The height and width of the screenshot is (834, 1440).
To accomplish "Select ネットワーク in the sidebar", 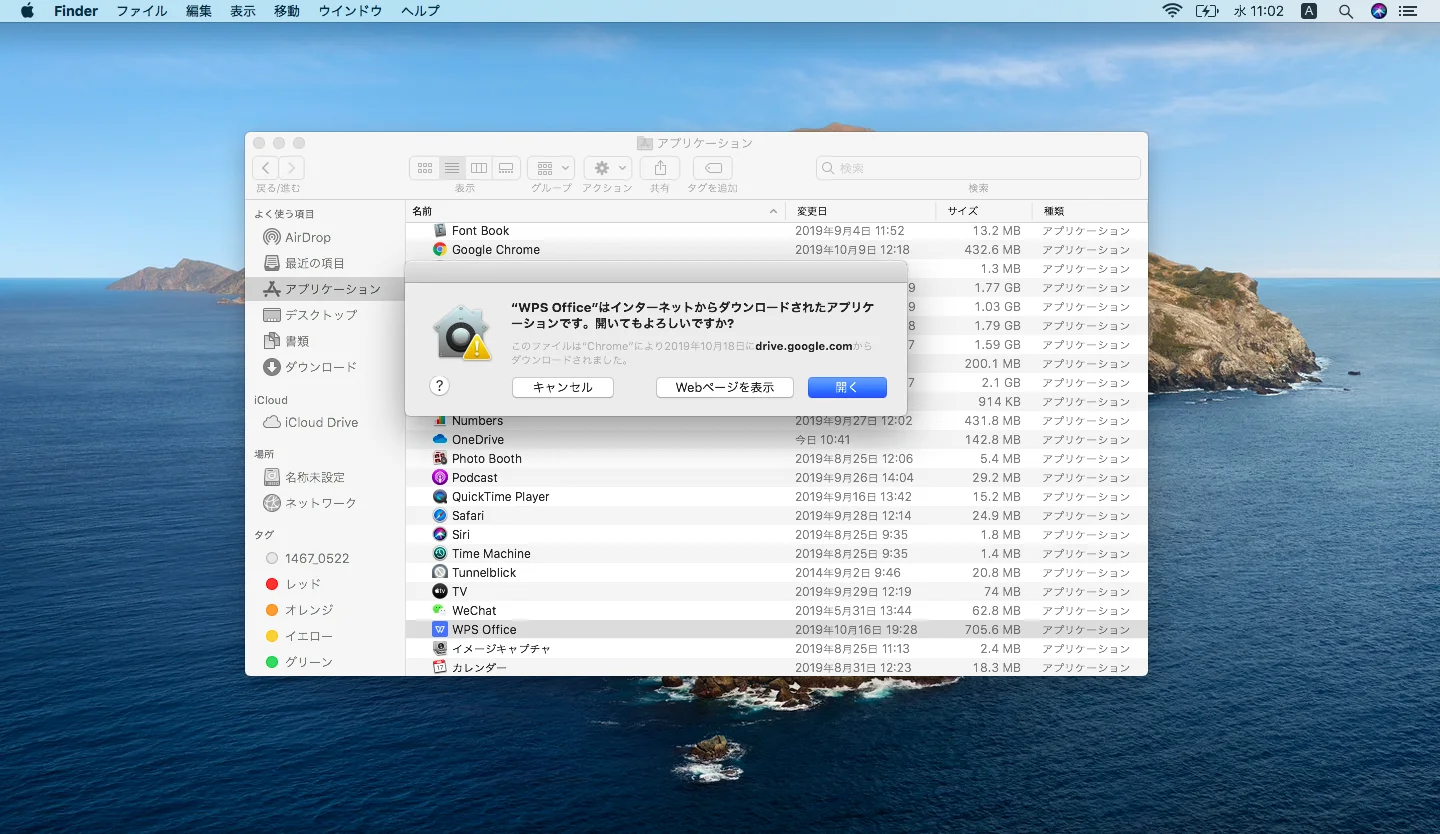I will tap(325, 503).
